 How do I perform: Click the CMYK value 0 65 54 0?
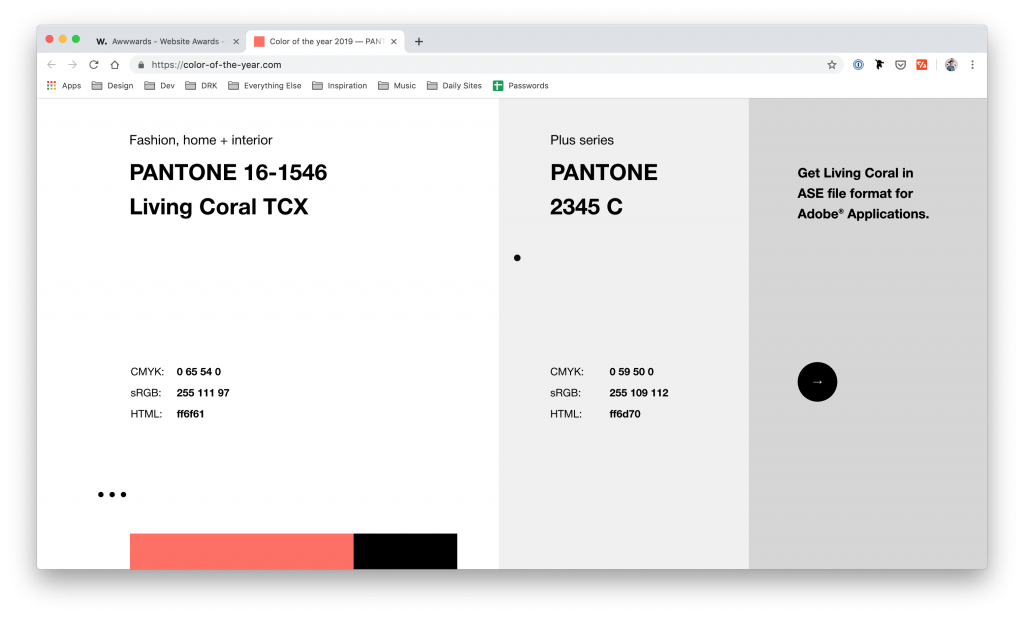[199, 372]
